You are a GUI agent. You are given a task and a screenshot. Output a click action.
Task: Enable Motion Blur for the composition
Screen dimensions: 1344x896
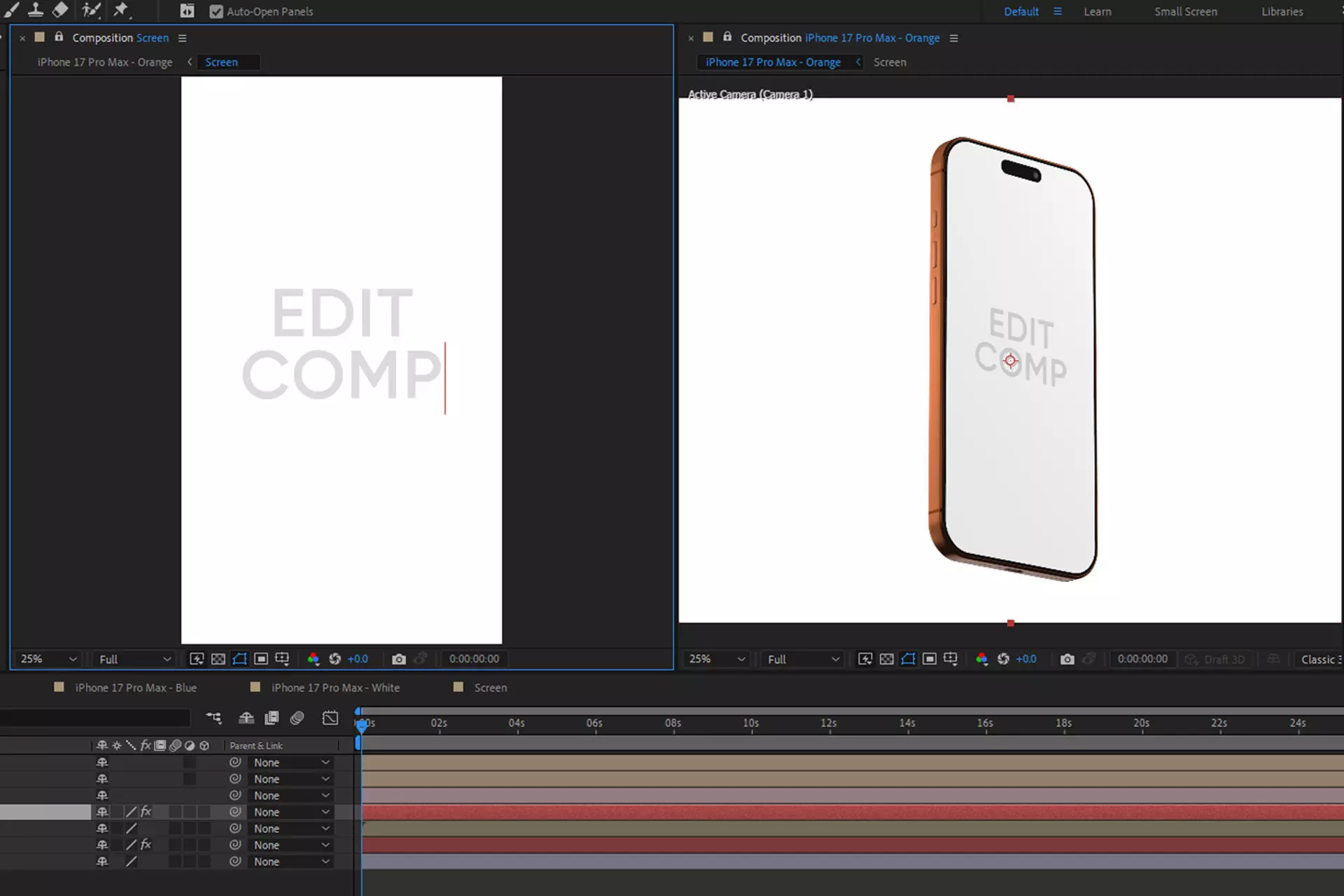pyautogui.click(x=297, y=717)
